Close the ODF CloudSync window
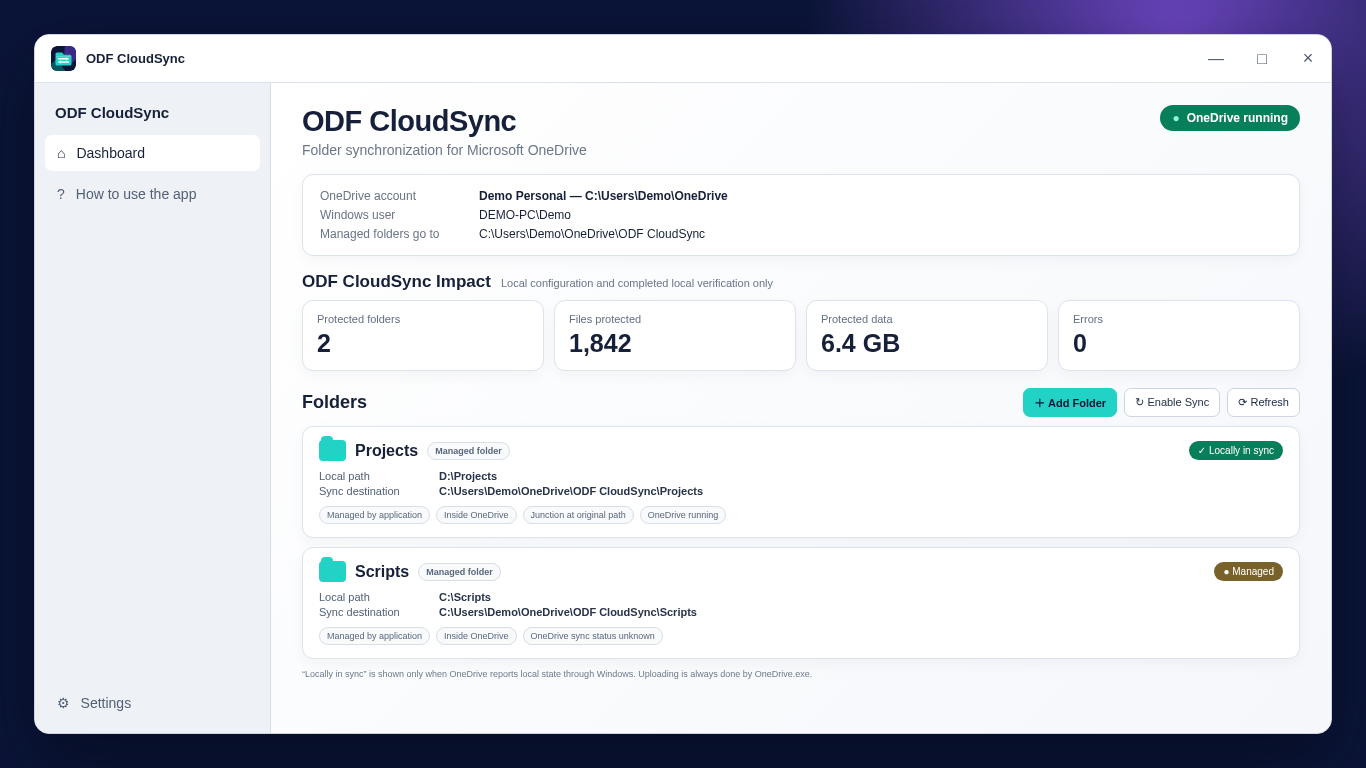 coord(1308,59)
